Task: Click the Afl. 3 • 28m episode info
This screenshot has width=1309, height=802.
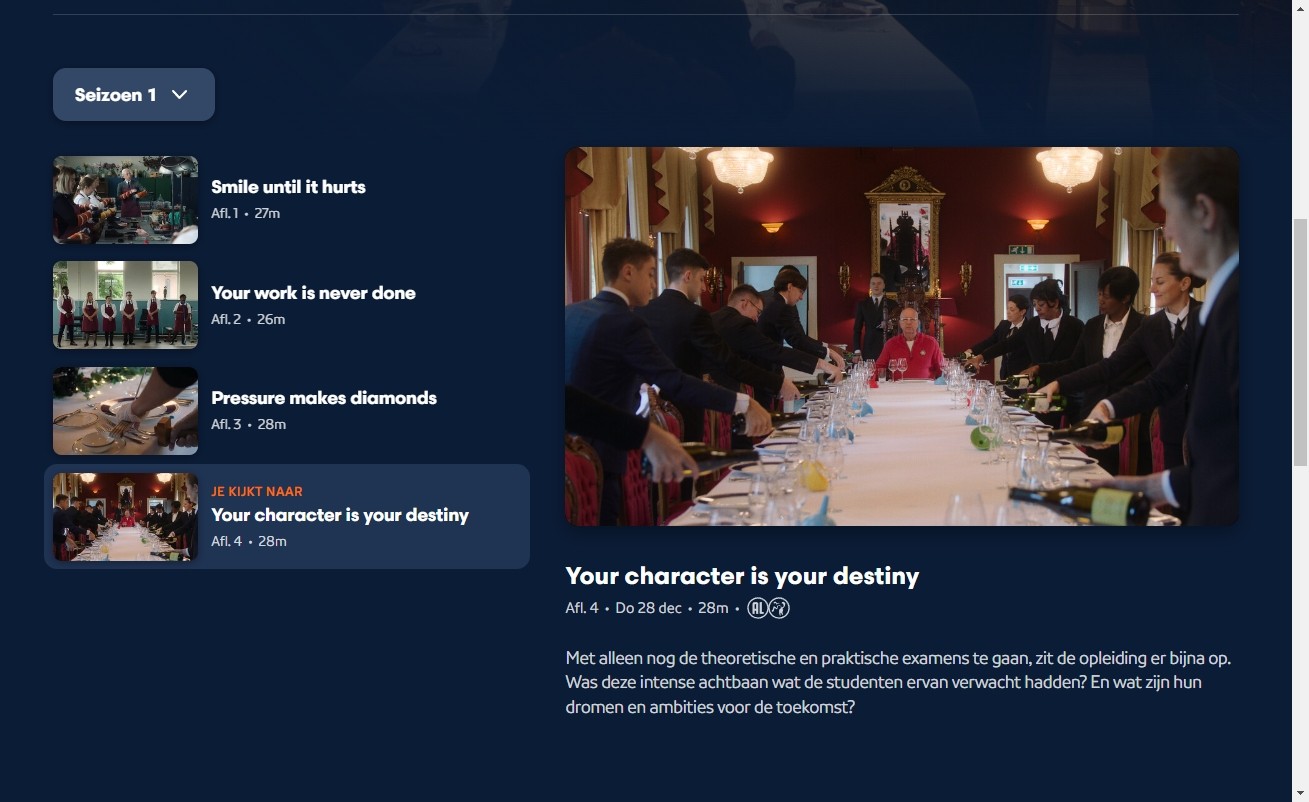Action: coord(248,424)
